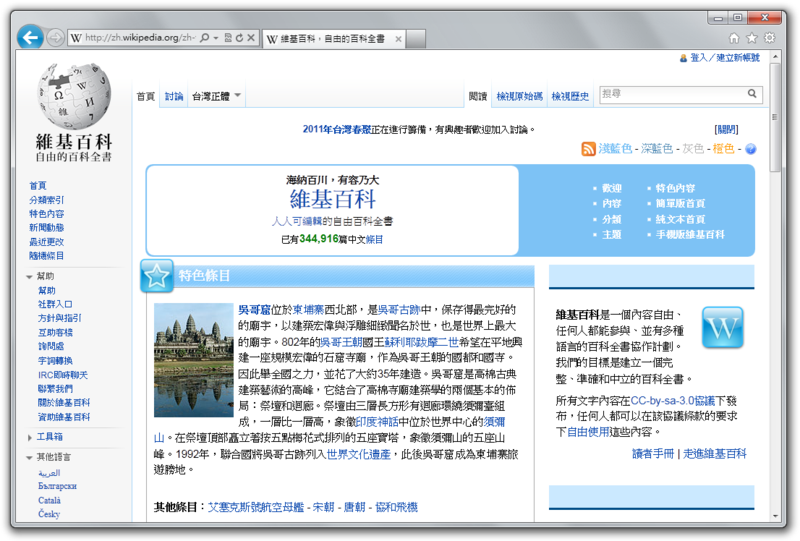This screenshot has height=541, width=800.
Task: Choose the 深藍色 color theme
Action: (657, 149)
